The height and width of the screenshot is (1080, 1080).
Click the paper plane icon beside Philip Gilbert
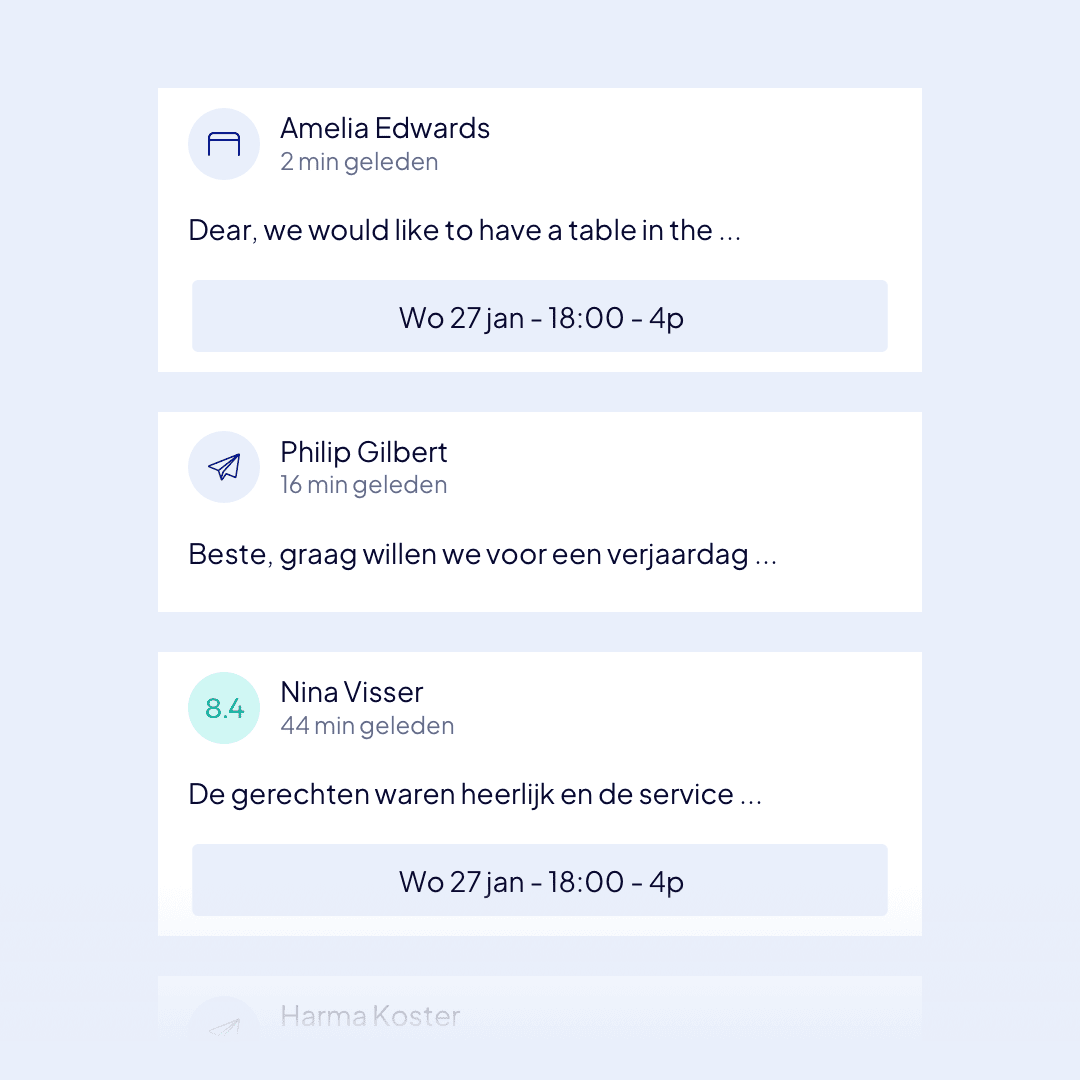tap(224, 467)
